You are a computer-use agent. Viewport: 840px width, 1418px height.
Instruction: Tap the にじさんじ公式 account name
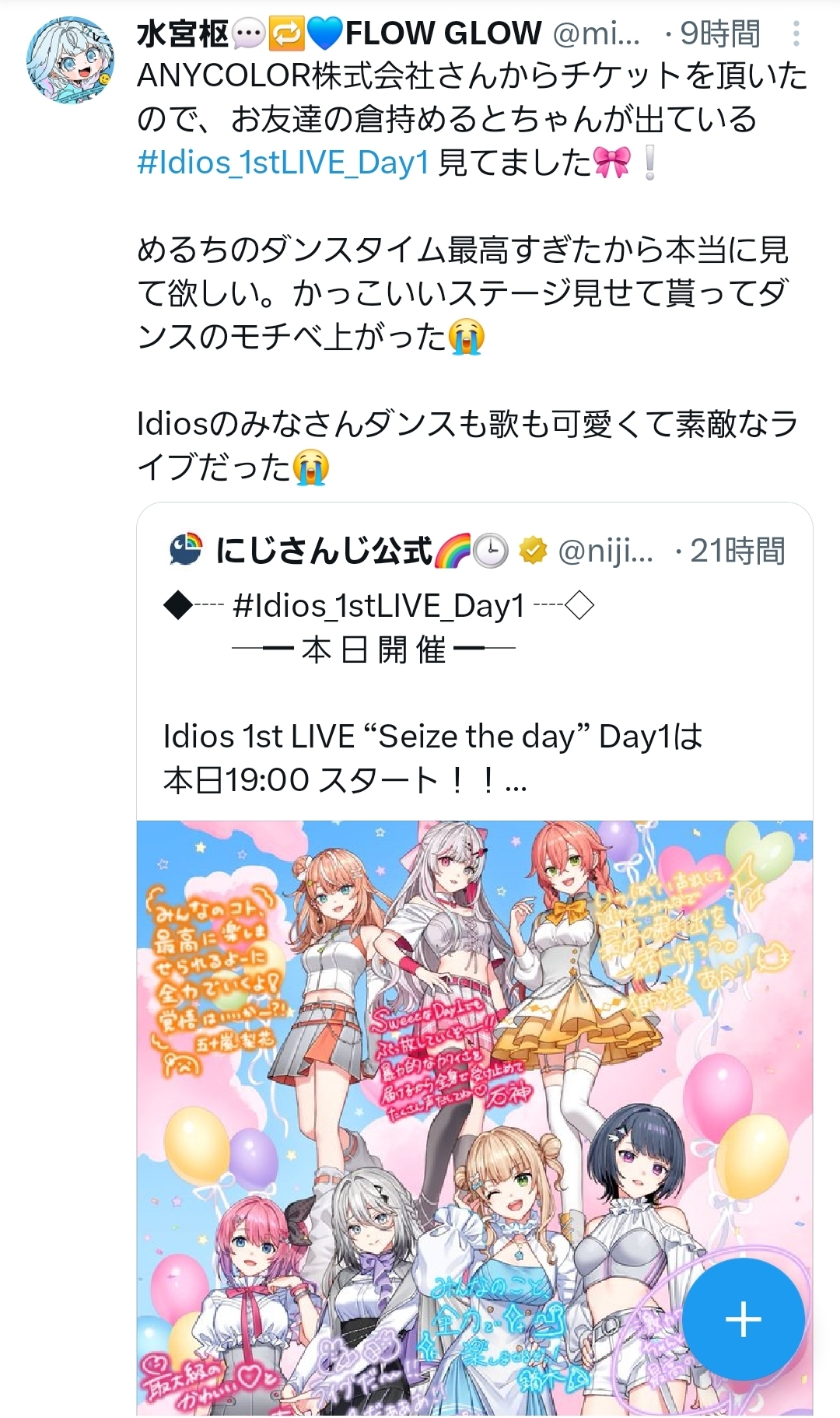(324, 551)
